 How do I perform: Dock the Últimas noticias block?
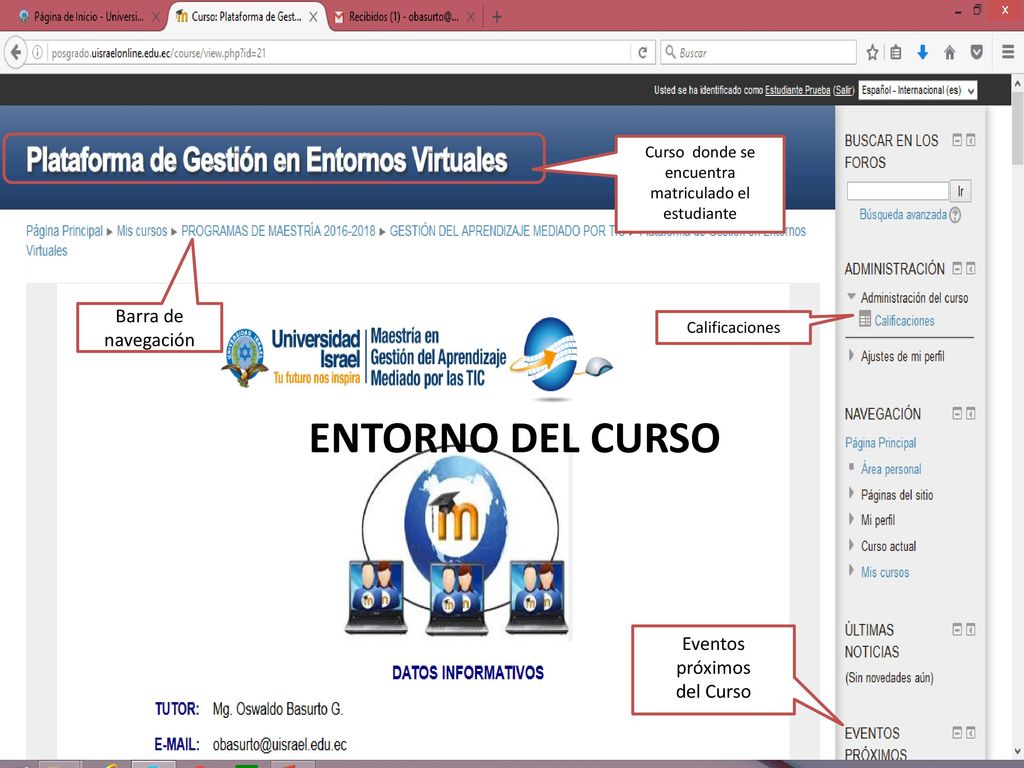(x=970, y=629)
